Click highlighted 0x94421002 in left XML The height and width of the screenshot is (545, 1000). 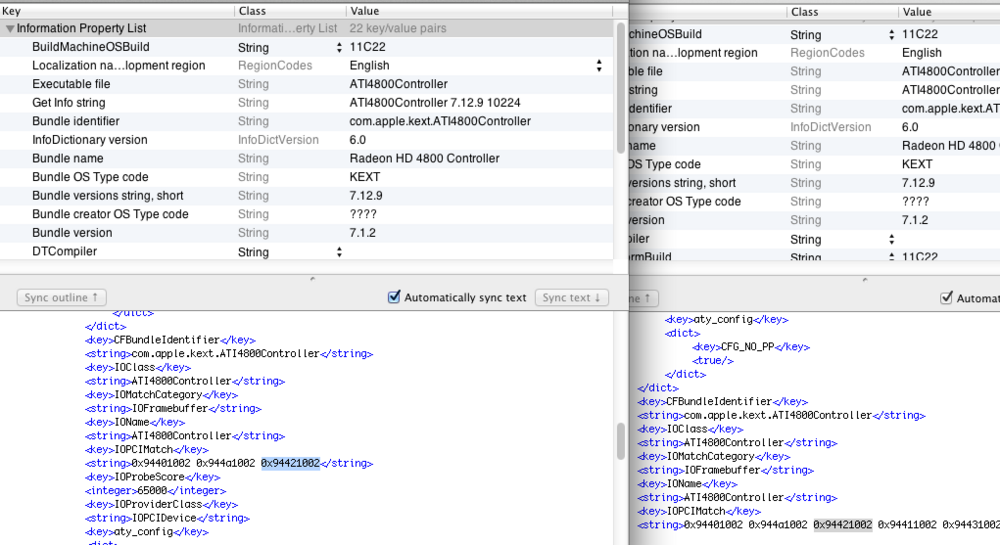290,463
